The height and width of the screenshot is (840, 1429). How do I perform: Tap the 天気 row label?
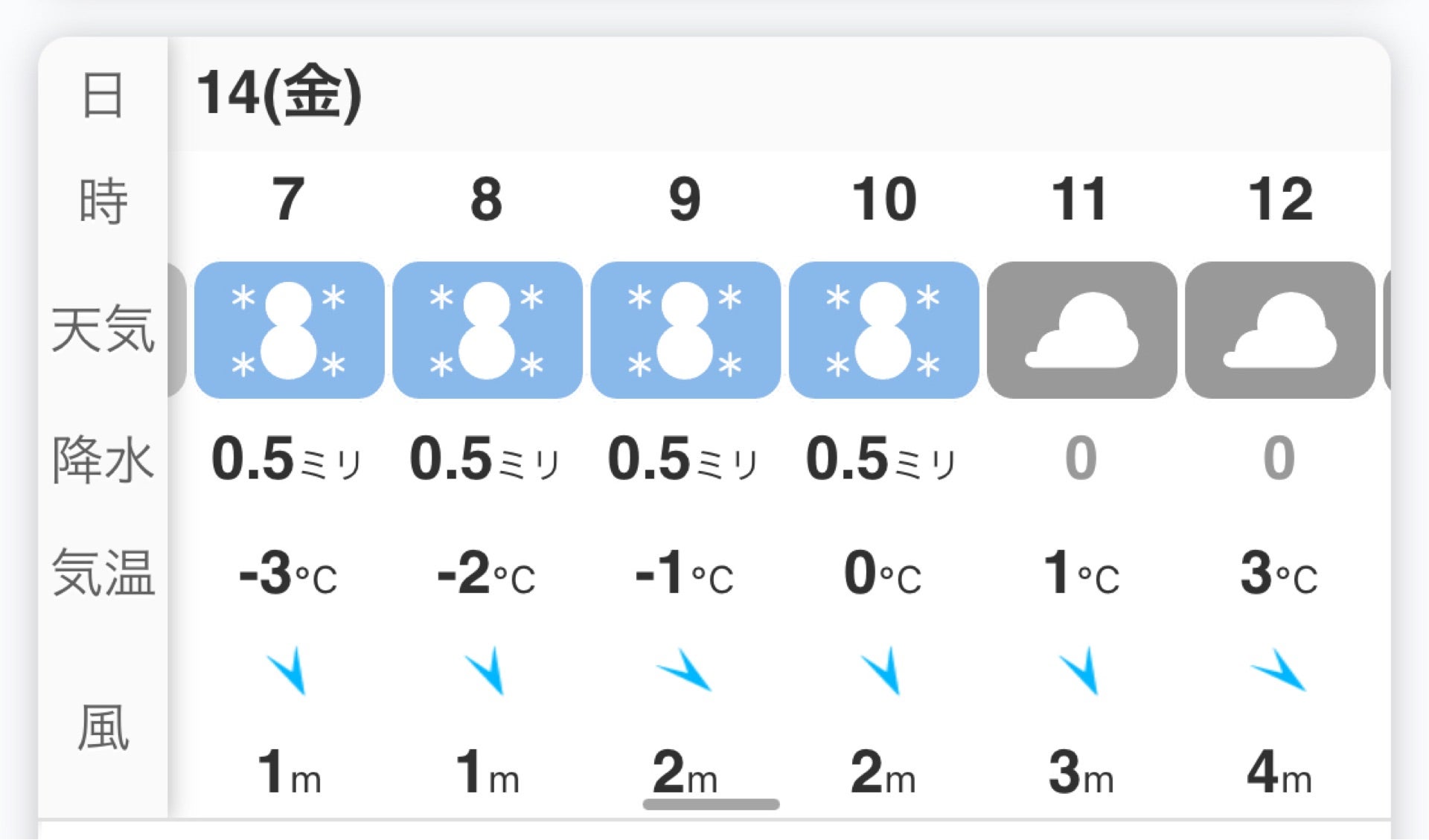click(103, 330)
